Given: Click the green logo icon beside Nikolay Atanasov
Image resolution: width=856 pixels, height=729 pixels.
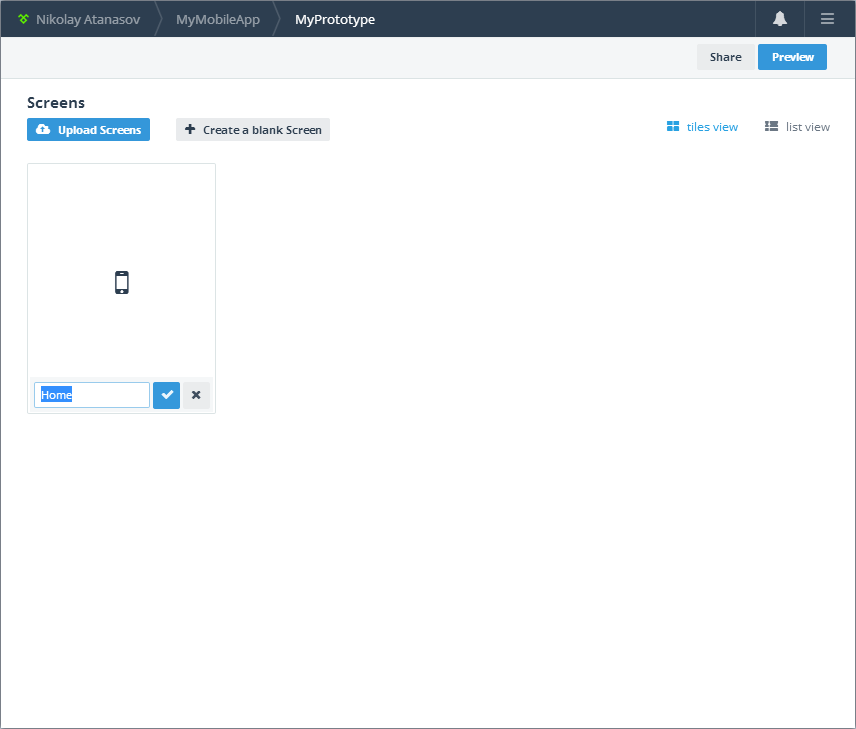Looking at the screenshot, I should (x=23, y=19).
